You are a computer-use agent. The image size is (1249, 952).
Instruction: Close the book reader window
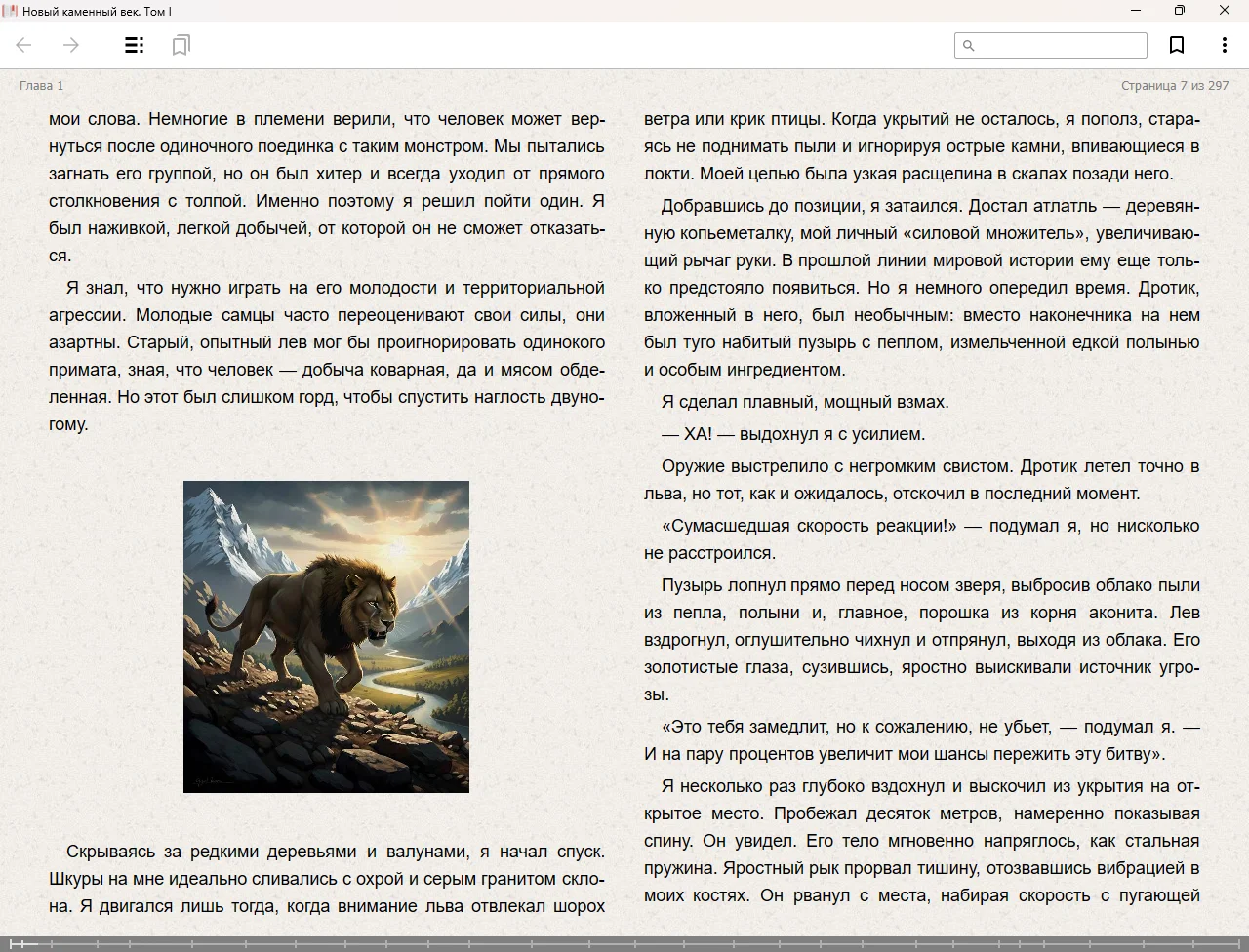click(x=1224, y=11)
